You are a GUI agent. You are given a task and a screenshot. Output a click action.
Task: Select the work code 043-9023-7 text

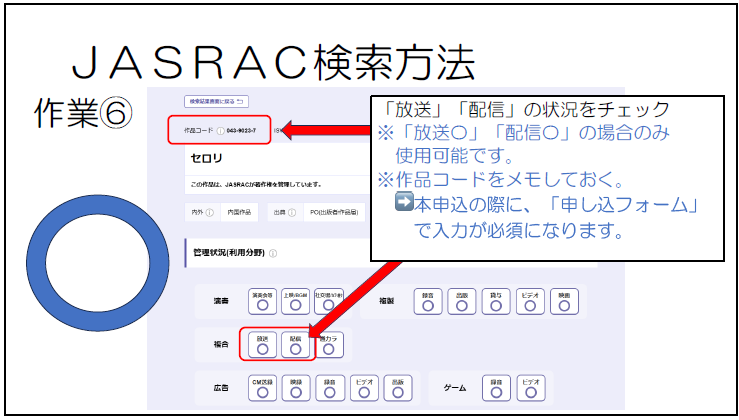click(241, 131)
